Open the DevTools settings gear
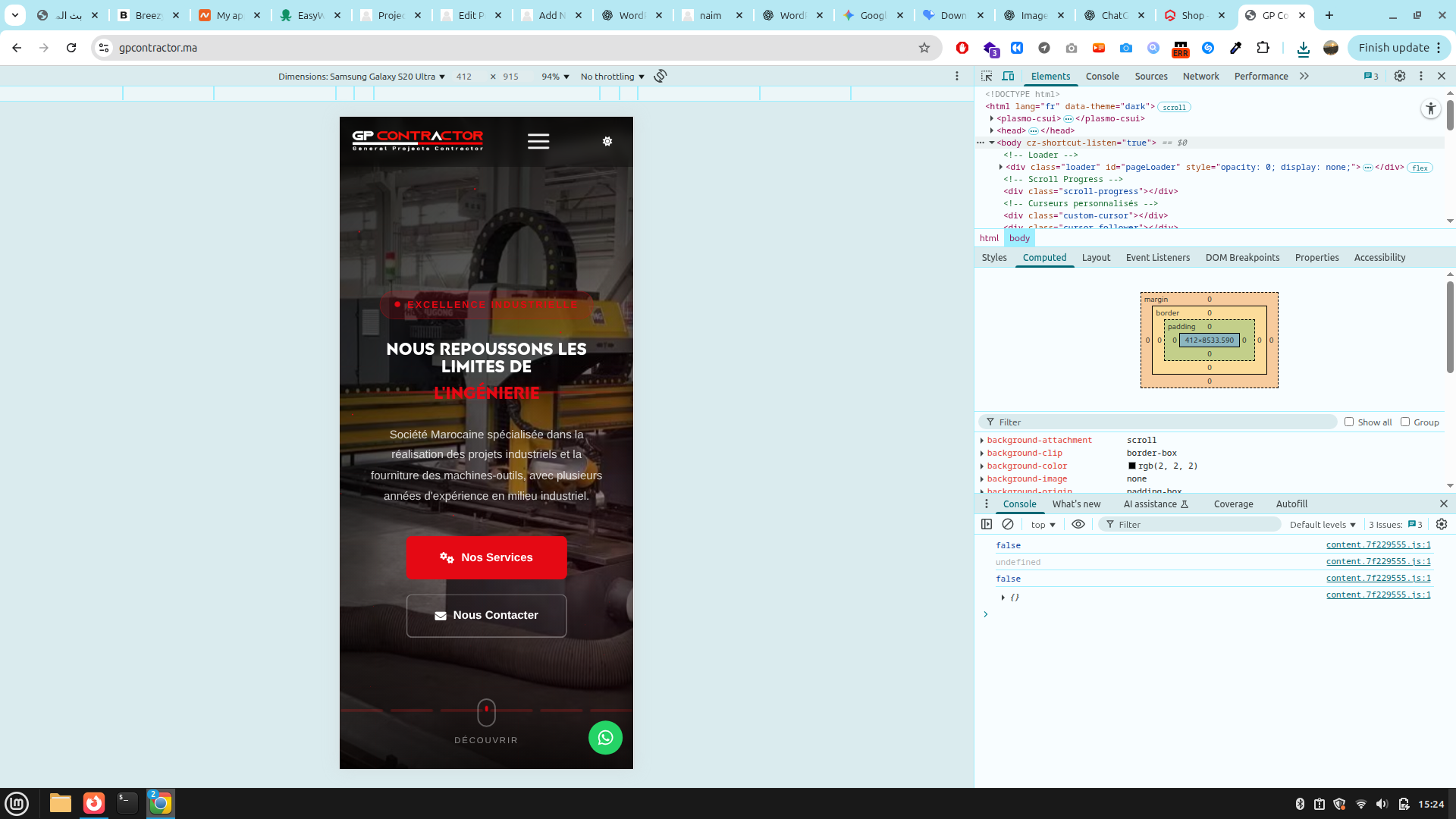This screenshot has width=1456, height=819. 1400,76
